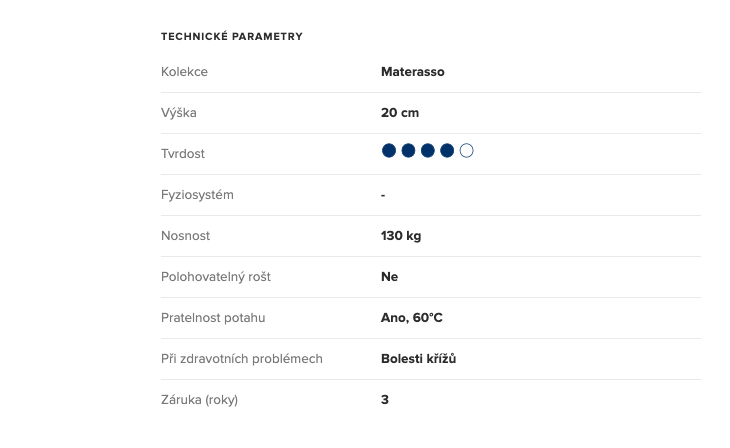Screen dimensions: 730x448
Task: Click the Materasso collection value
Action: click(x=413, y=72)
